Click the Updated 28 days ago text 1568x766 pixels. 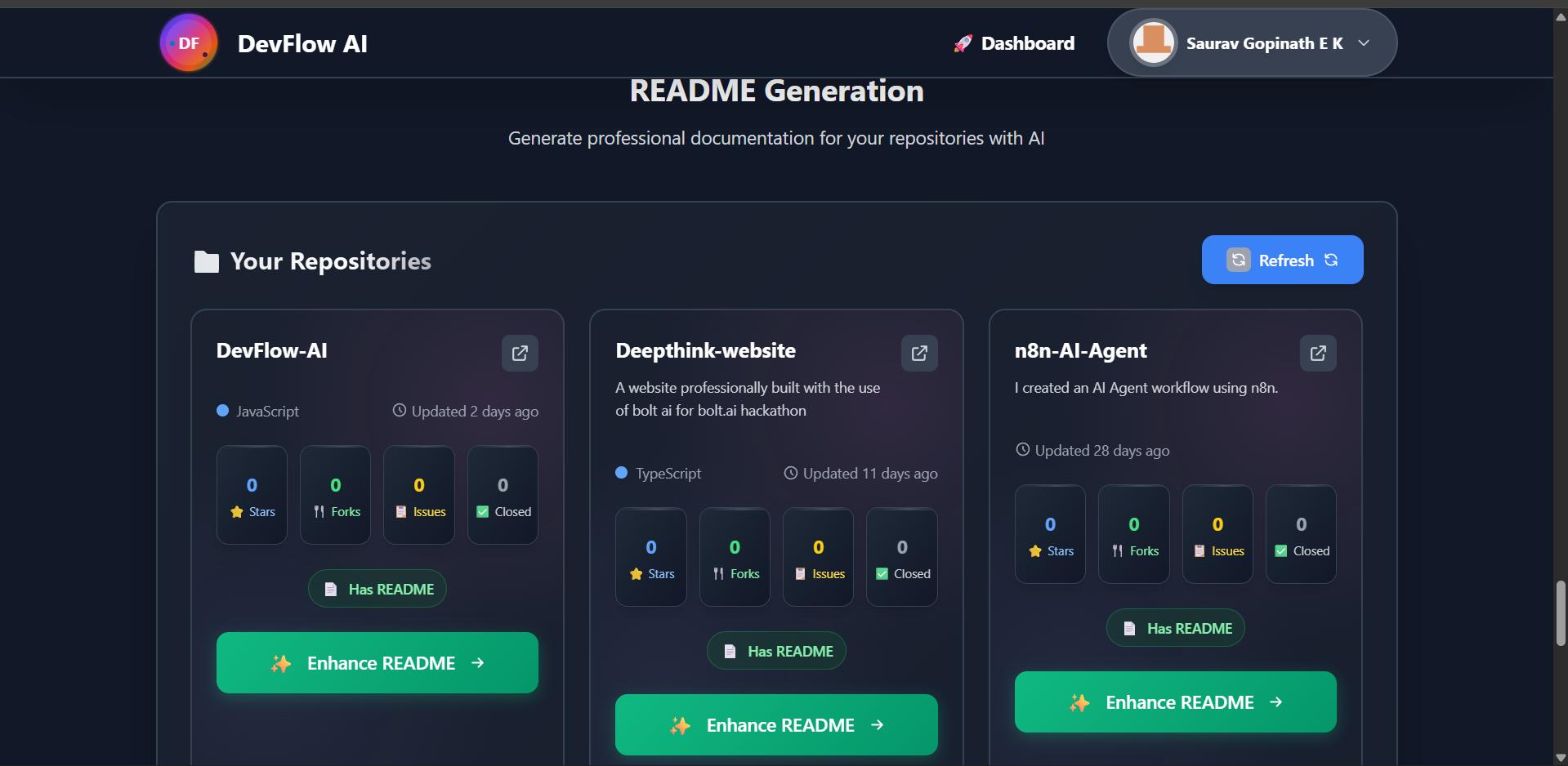tap(1102, 451)
